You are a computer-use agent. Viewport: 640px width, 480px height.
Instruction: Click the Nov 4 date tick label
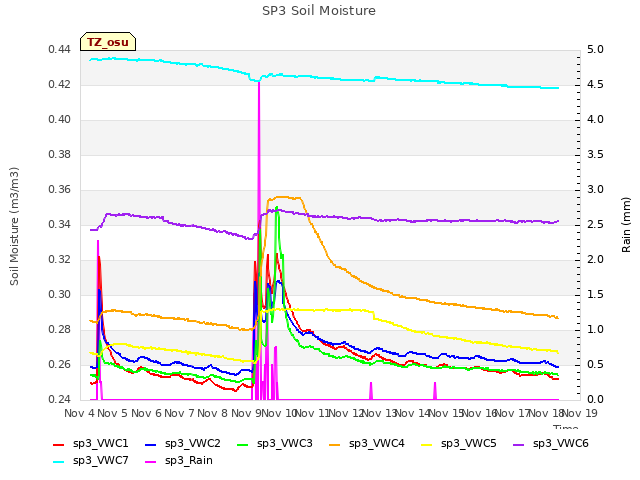(80, 413)
